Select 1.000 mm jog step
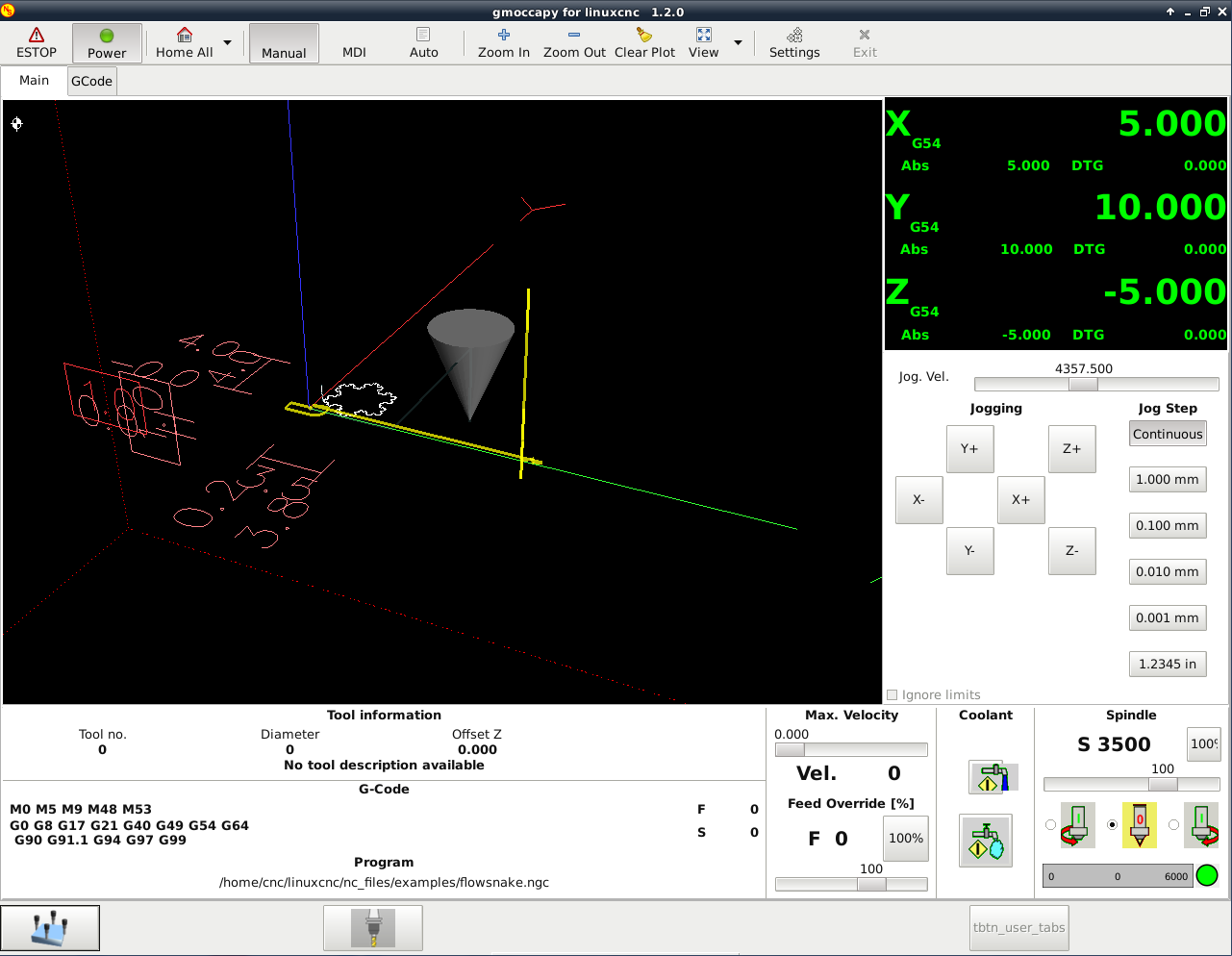 coord(1168,480)
